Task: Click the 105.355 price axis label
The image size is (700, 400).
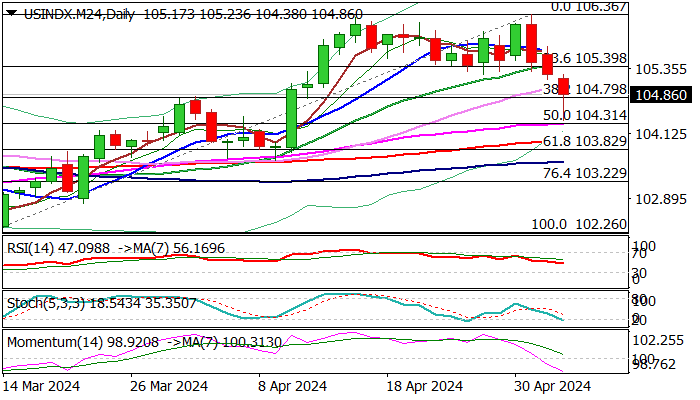Action: coord(661,69)
